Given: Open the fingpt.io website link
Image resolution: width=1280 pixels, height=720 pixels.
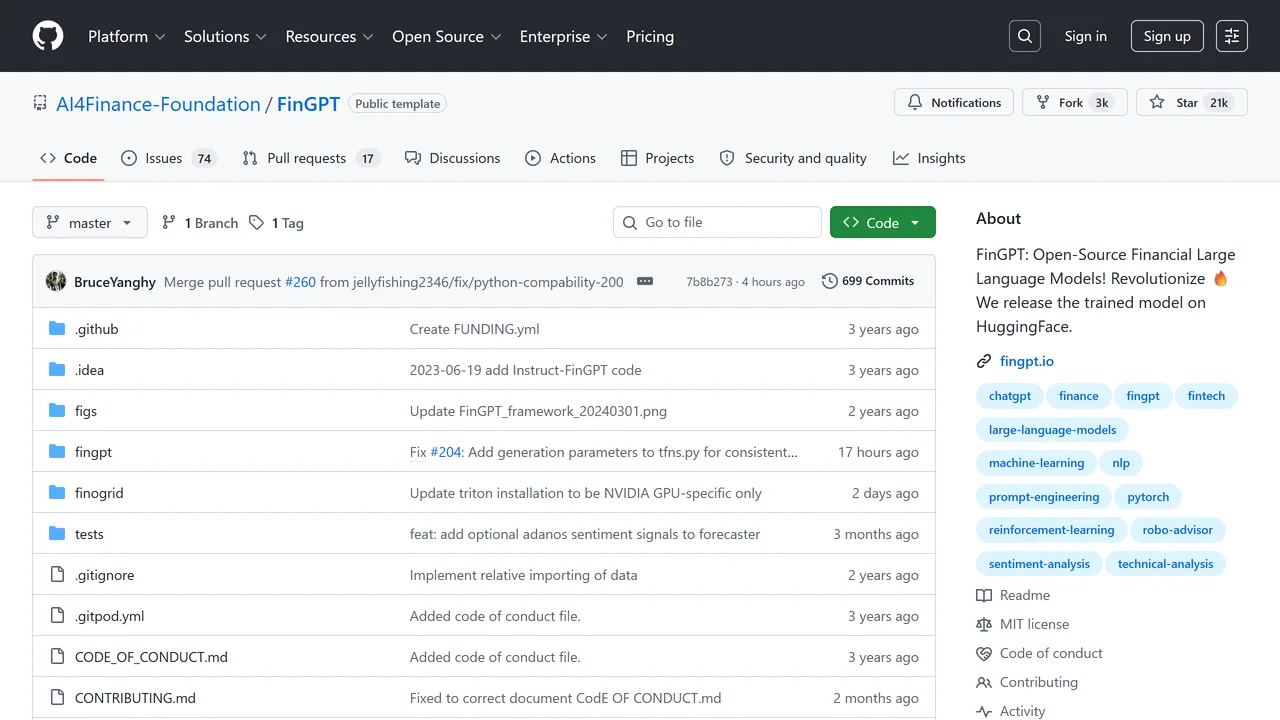Looking at the screenshot, I should tap(1027, 361).
